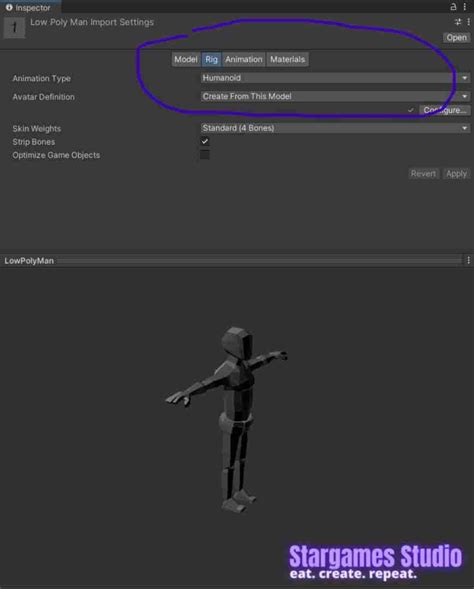Open the import settings preset icon
474x589 pixels.
tap(458, 22)
